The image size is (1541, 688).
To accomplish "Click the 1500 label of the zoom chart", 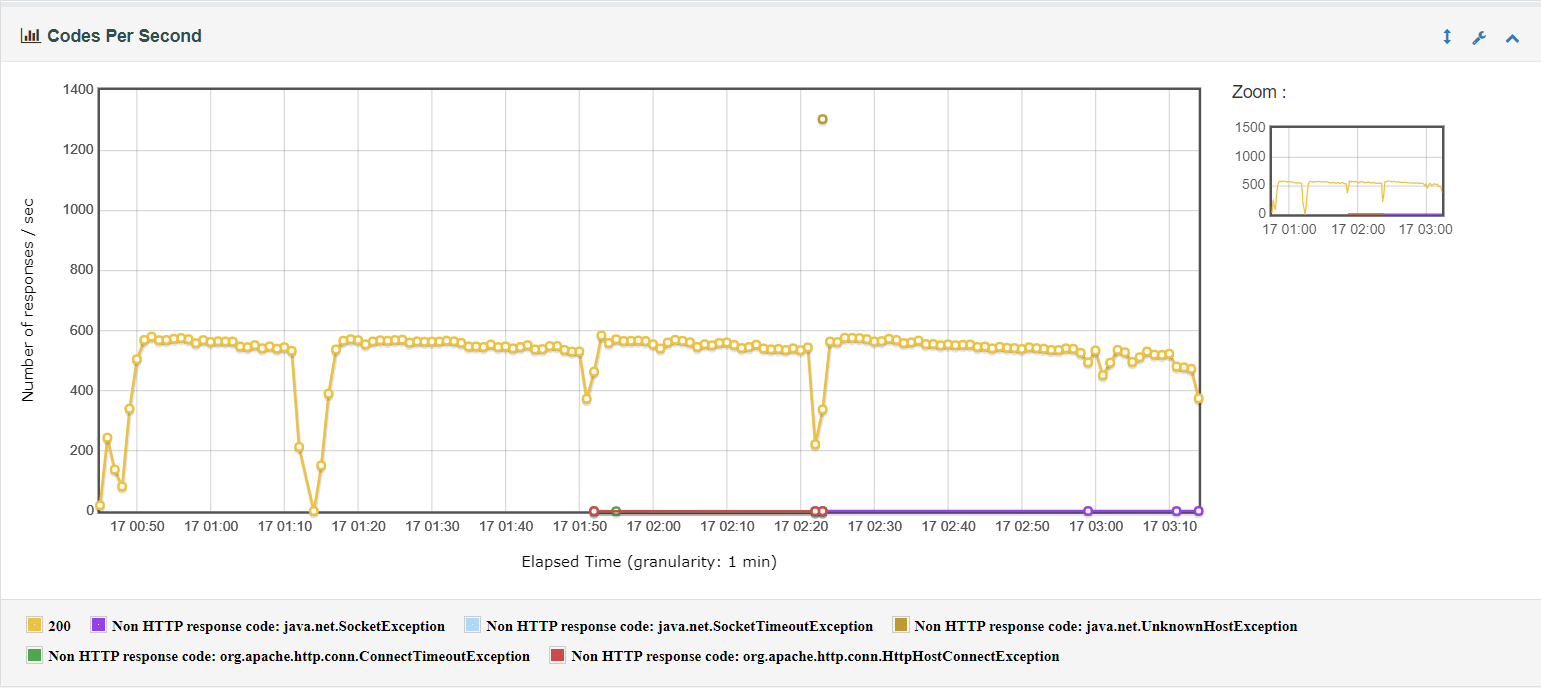I will (1249, 128).
